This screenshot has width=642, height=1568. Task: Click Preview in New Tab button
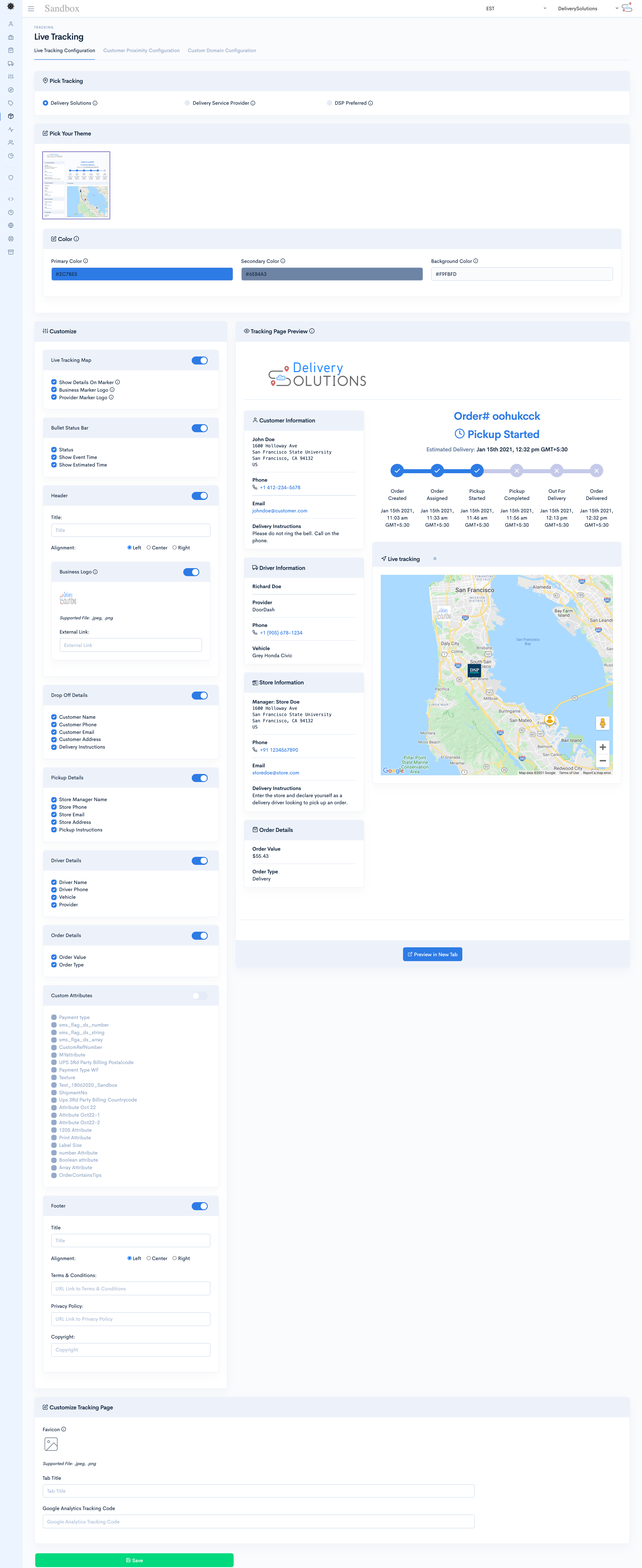point(432,954)
